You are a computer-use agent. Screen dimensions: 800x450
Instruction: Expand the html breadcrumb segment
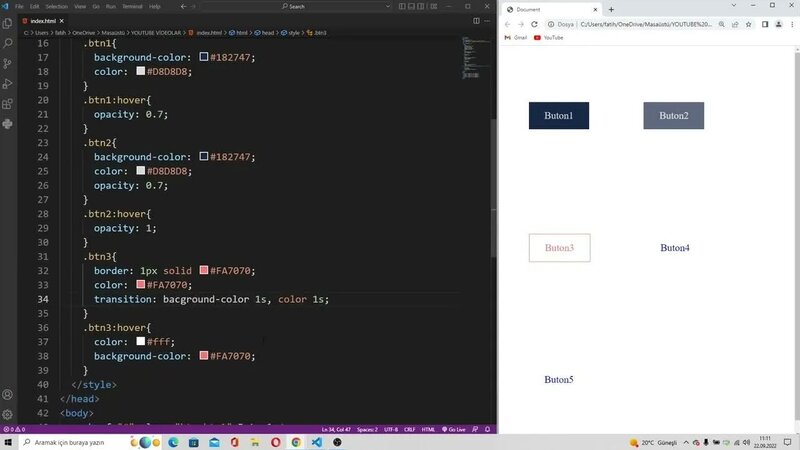(x=241, y=33)
